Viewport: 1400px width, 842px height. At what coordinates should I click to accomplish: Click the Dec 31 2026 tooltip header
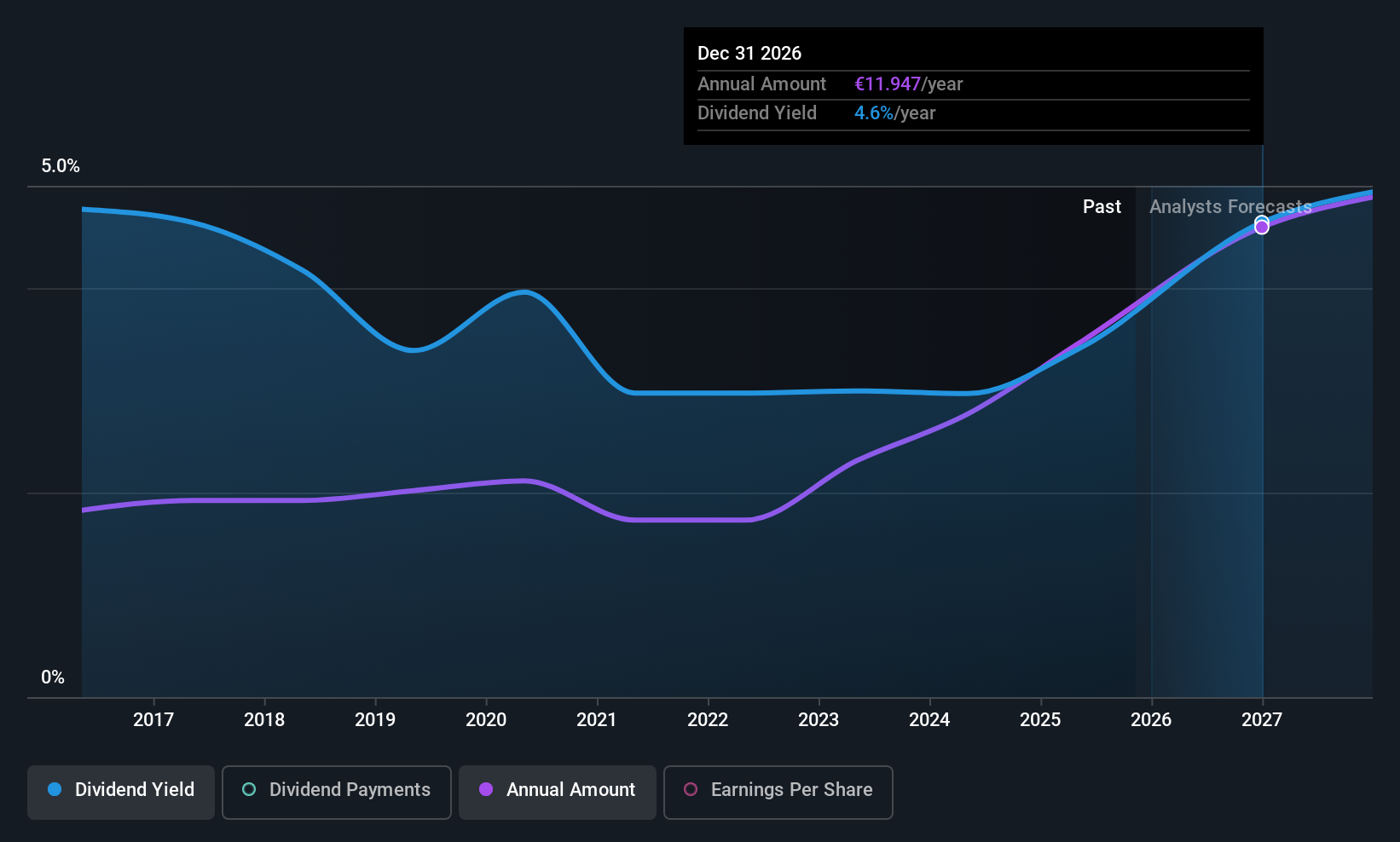pos(749,53)
